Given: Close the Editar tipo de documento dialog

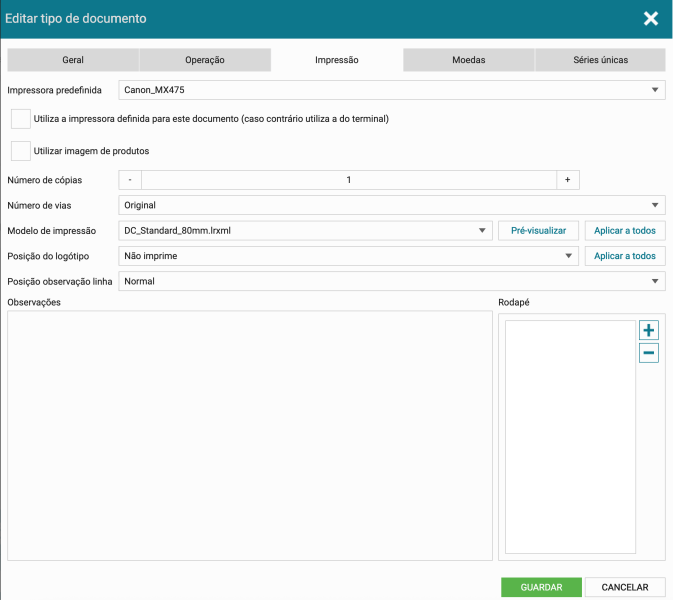Looking at the screenshot, I should pyautogui.click(x=650, y=18).
